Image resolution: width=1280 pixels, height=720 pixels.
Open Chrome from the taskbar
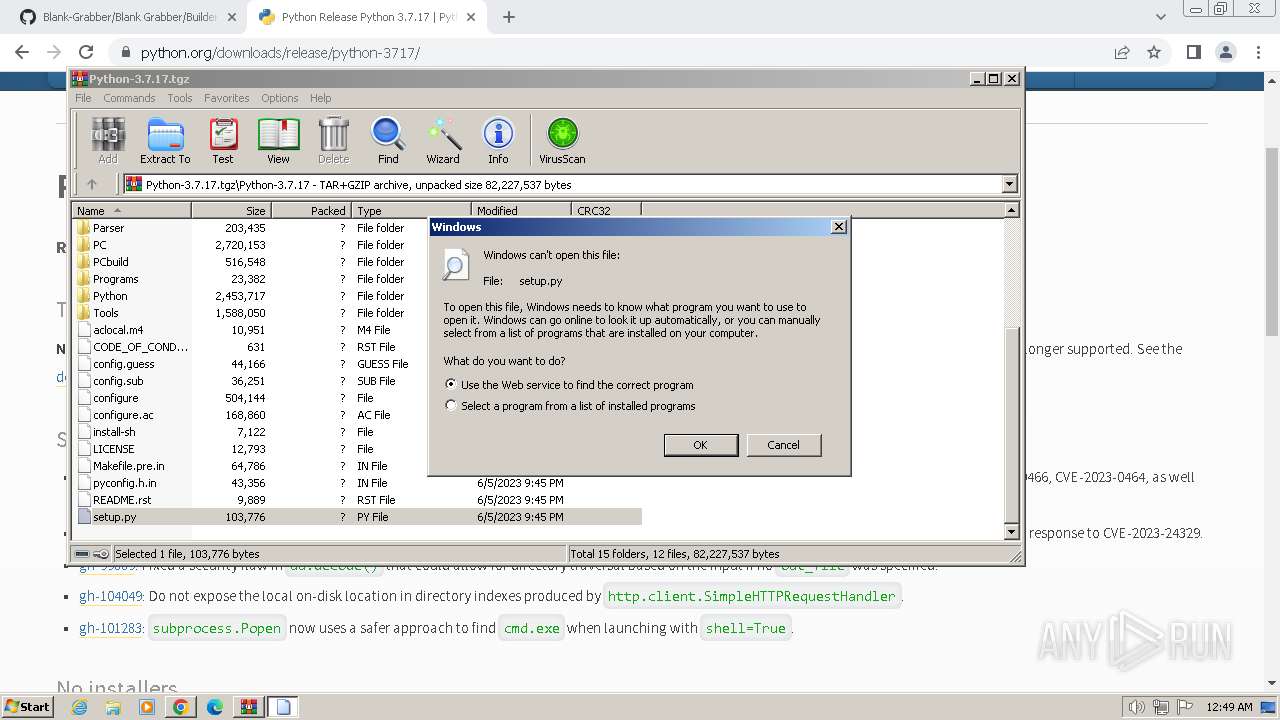click(180, 707)
